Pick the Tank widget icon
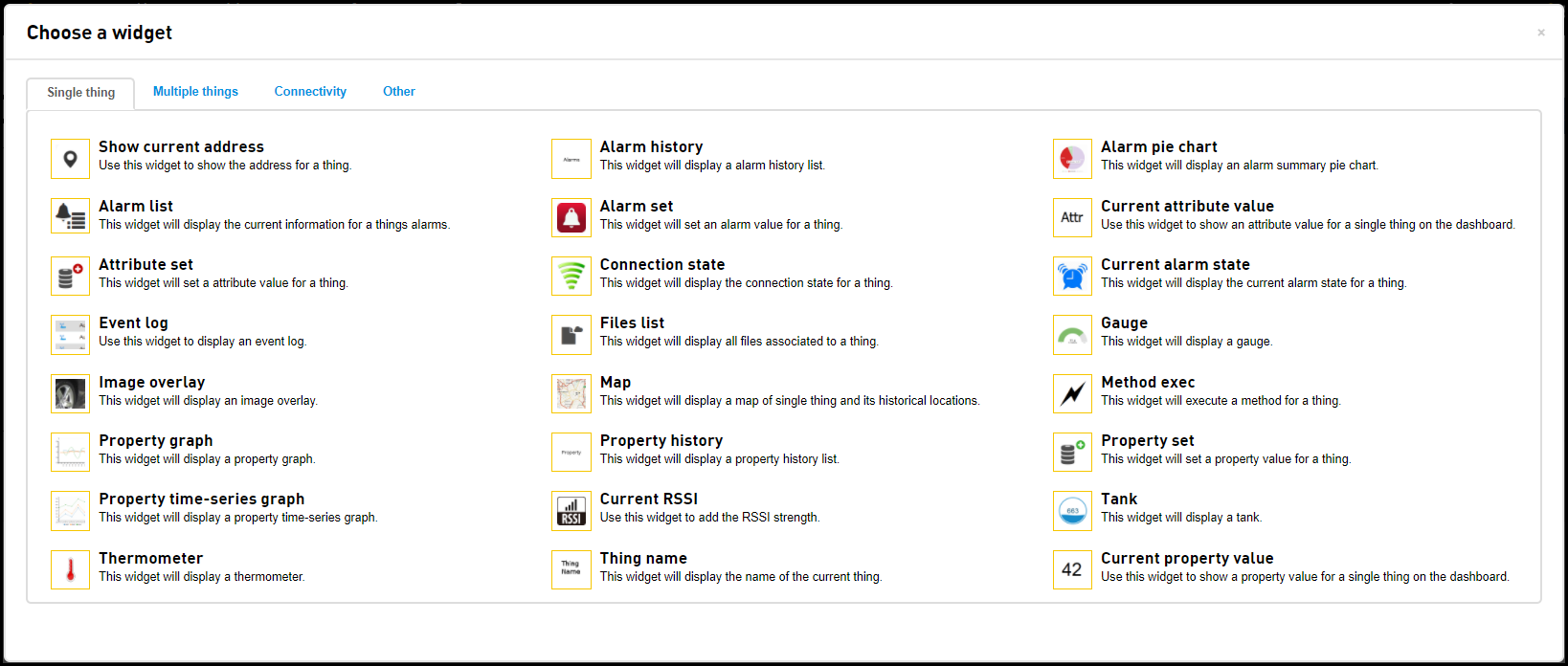 click(1072, 511)
